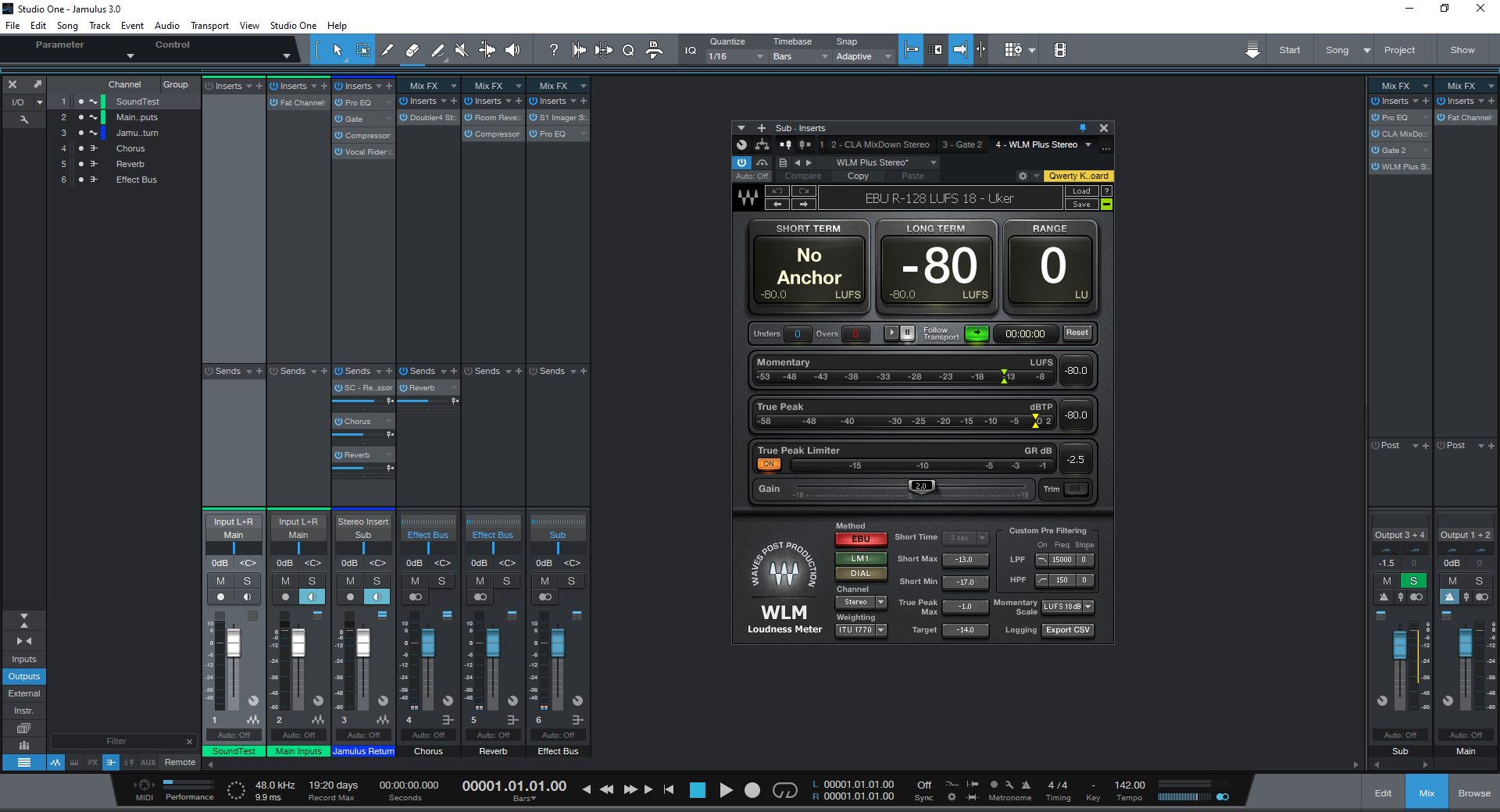Select the Range tool
The image size is (1500, 812).
[362, 50]
